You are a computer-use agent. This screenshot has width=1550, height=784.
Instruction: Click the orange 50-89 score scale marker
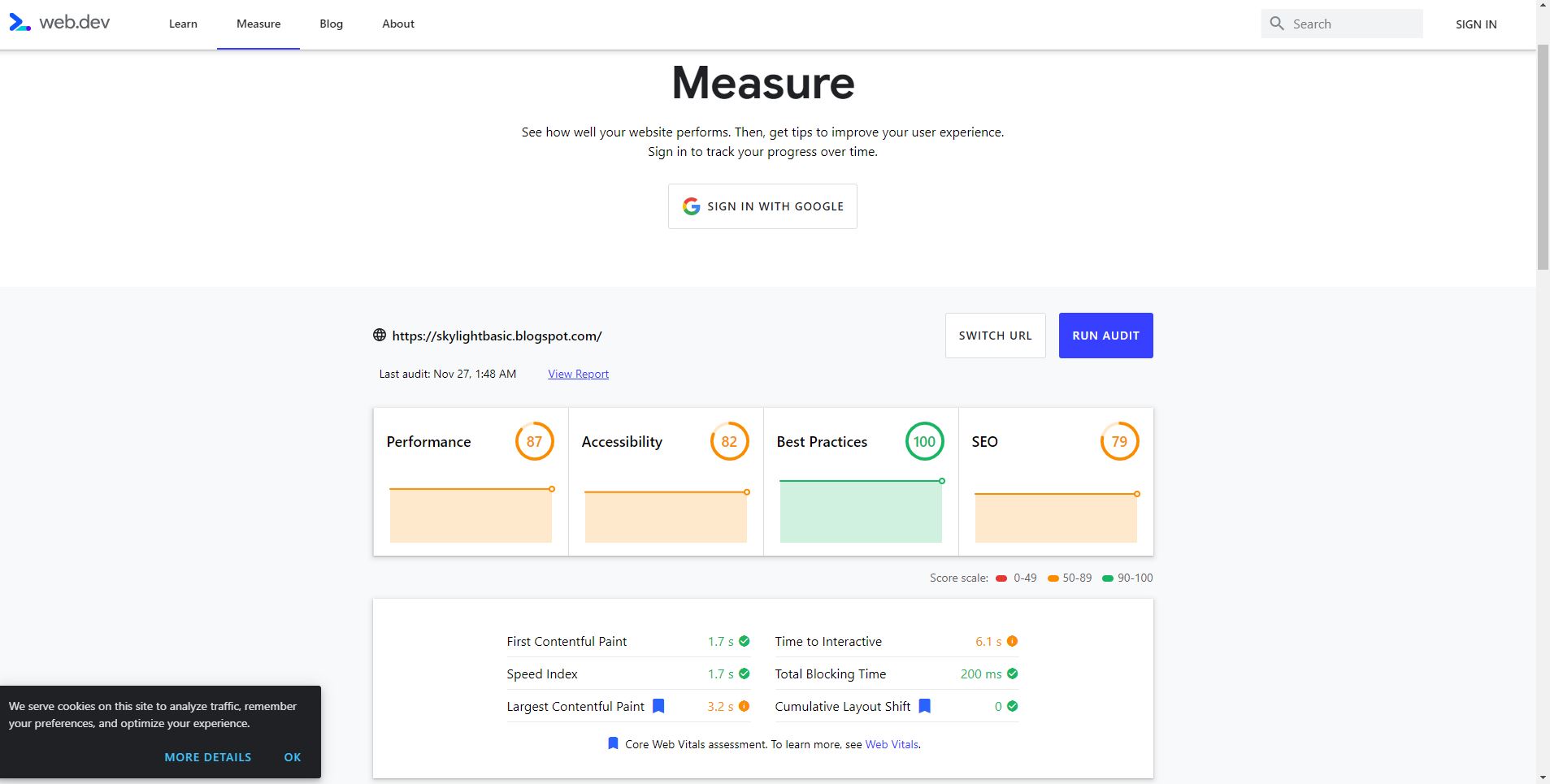(1053, 578)
